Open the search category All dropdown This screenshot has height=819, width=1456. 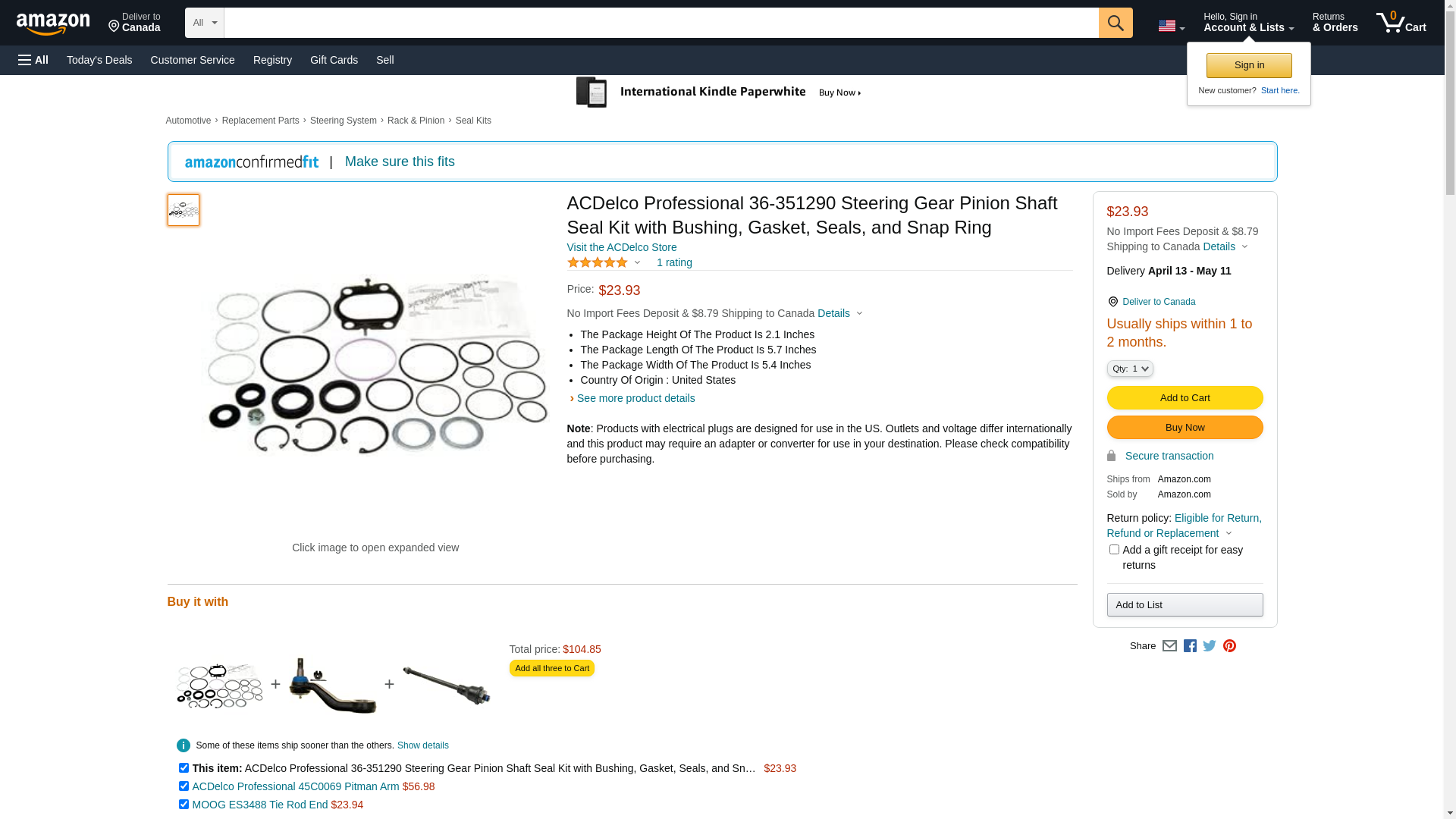pyautogui.click(x=205, y=23)
